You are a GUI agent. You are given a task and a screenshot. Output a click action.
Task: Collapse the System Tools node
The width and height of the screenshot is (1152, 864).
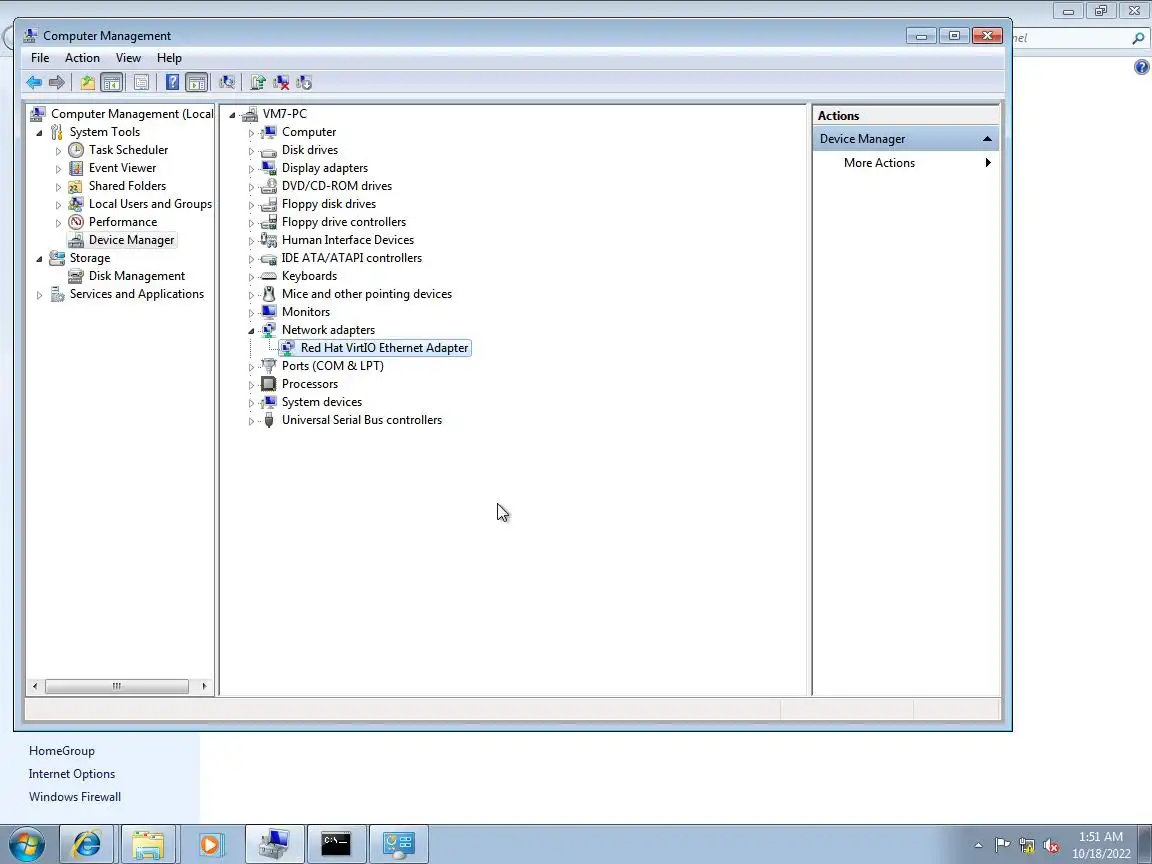(40, 133)
